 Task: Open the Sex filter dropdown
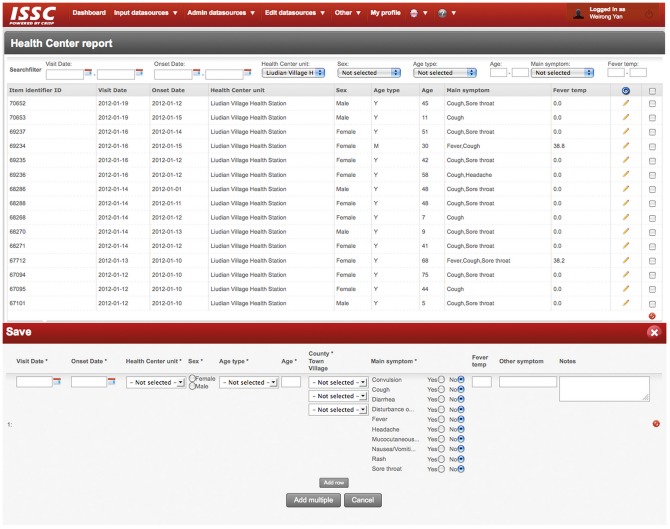369,73
